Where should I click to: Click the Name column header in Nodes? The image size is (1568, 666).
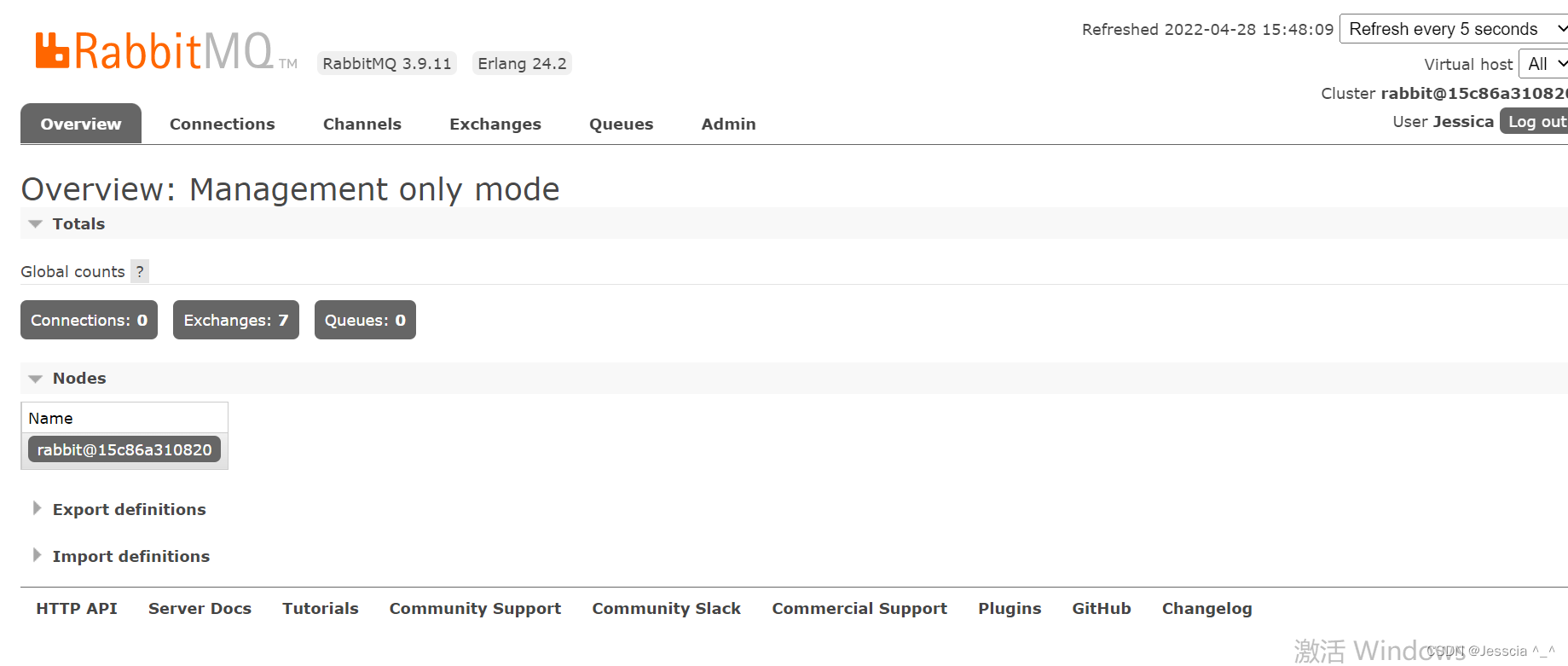click(50, 418)
